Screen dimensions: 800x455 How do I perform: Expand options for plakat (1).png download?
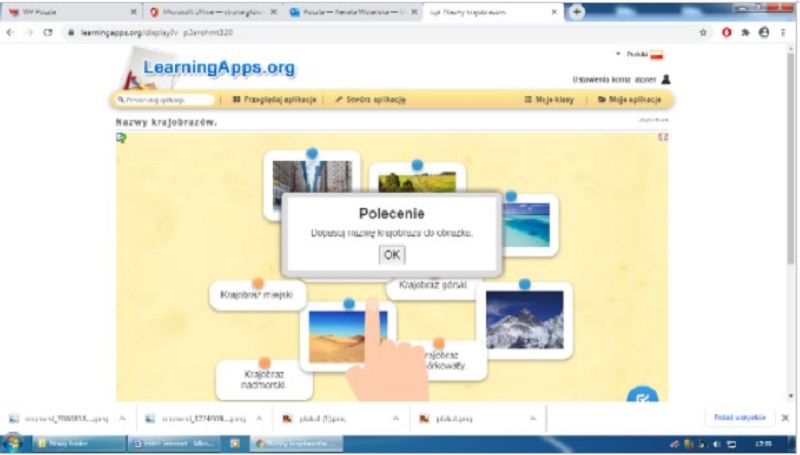point(396,418)
